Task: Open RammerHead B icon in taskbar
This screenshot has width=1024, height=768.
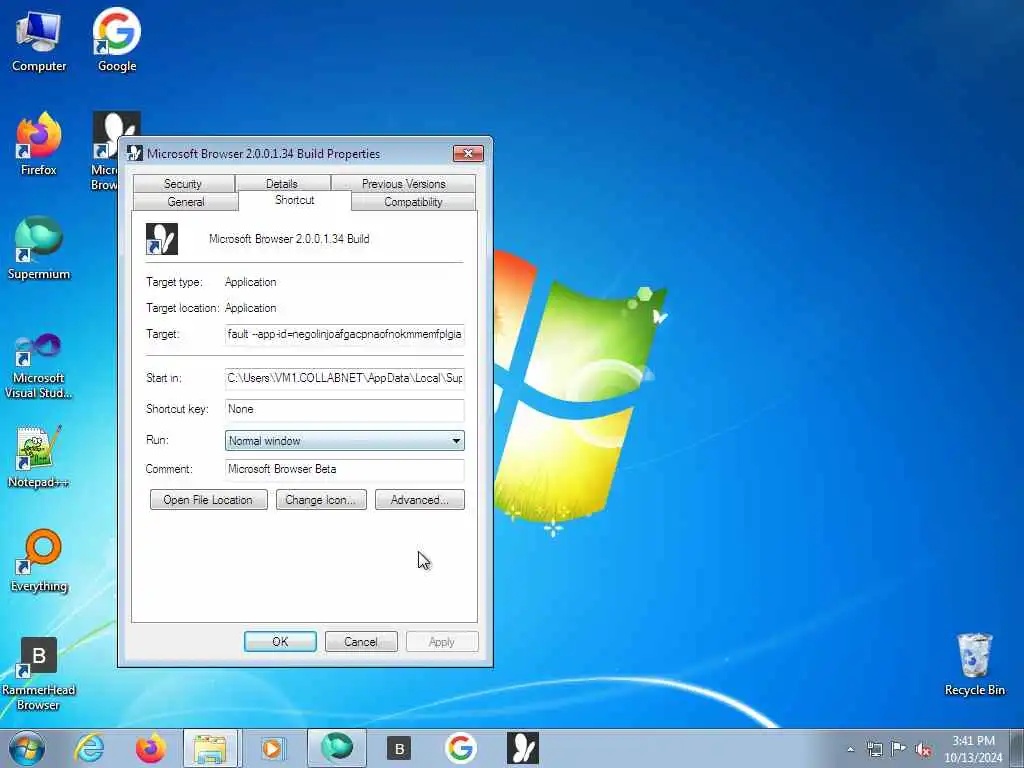Action: 398,748
